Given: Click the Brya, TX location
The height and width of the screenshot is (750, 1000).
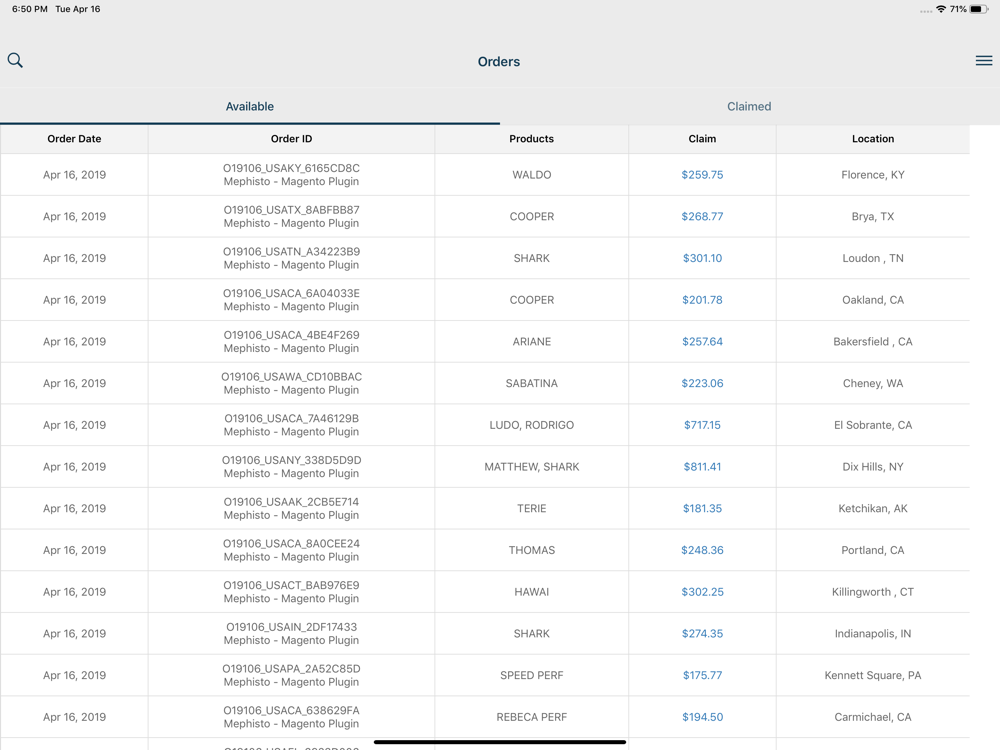Looking at the screenshot, I should (x=873, y=216).
